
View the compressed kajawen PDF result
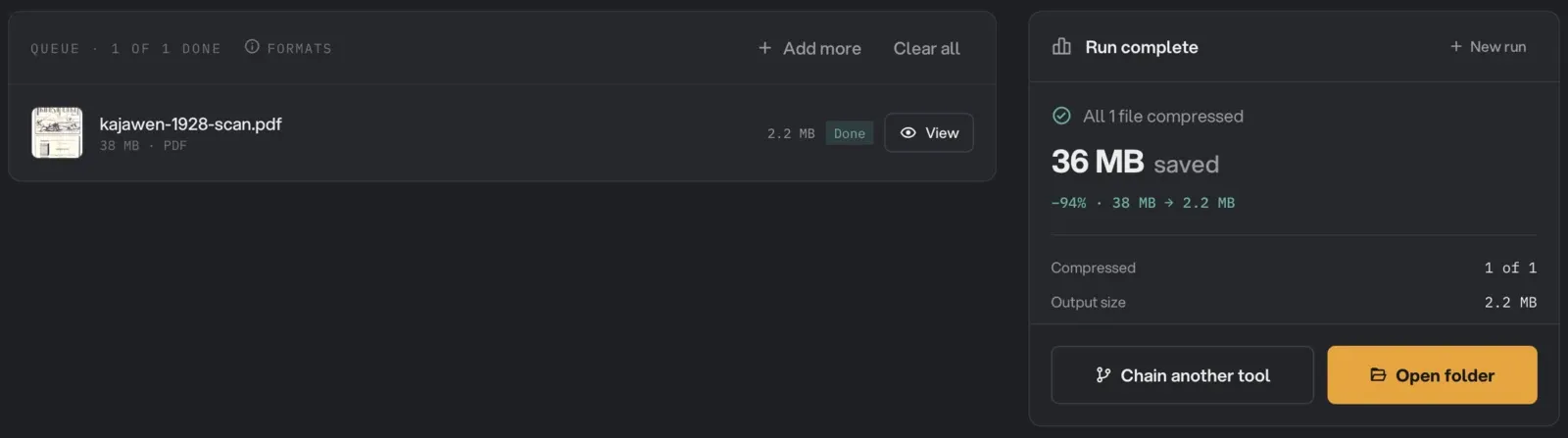929,133
